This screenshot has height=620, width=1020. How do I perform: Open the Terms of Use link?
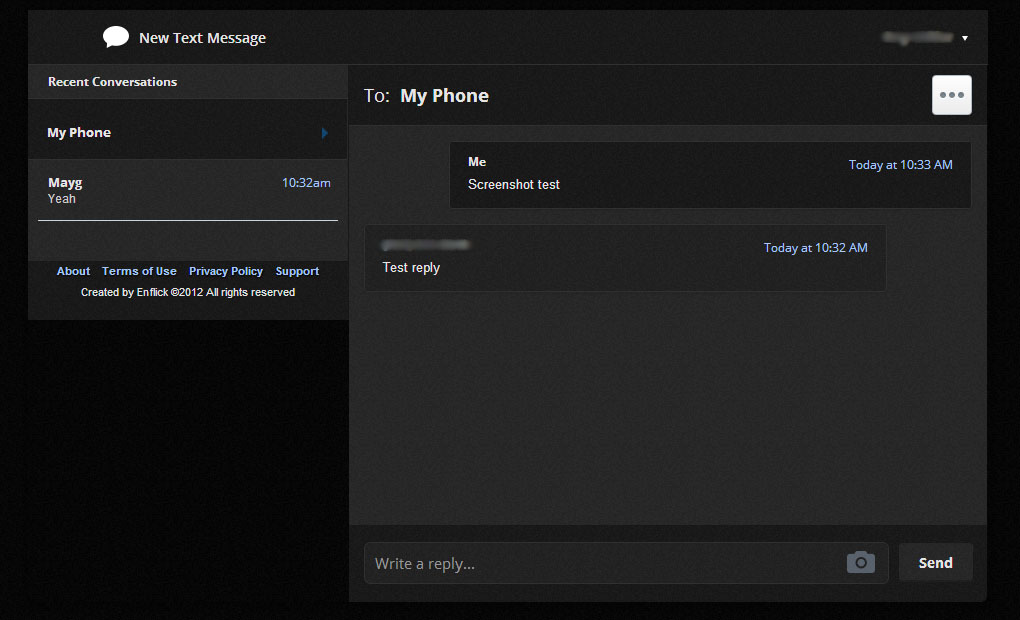coord(139,271)
